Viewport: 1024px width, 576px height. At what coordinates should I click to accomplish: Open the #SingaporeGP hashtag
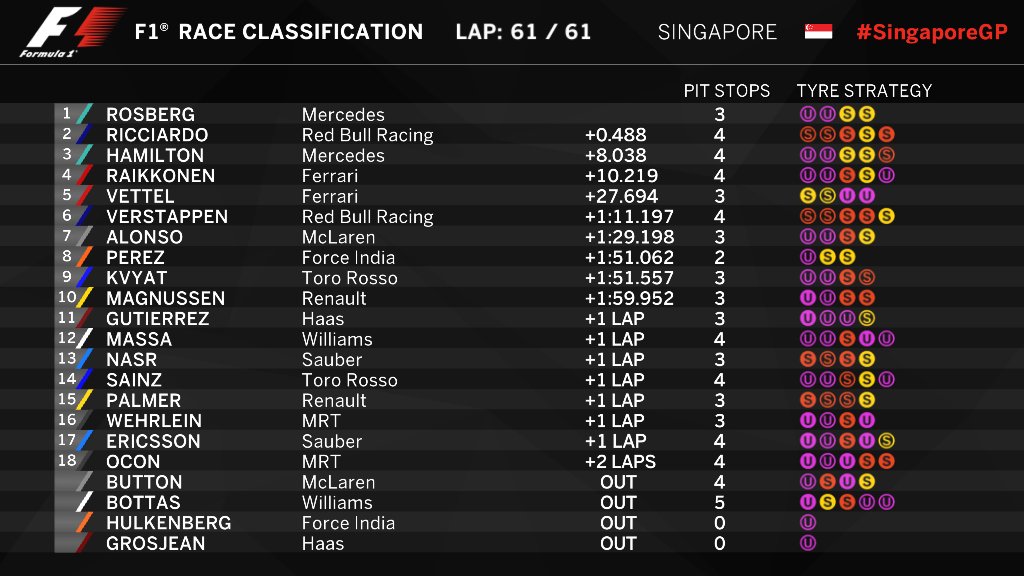[931, 32]
